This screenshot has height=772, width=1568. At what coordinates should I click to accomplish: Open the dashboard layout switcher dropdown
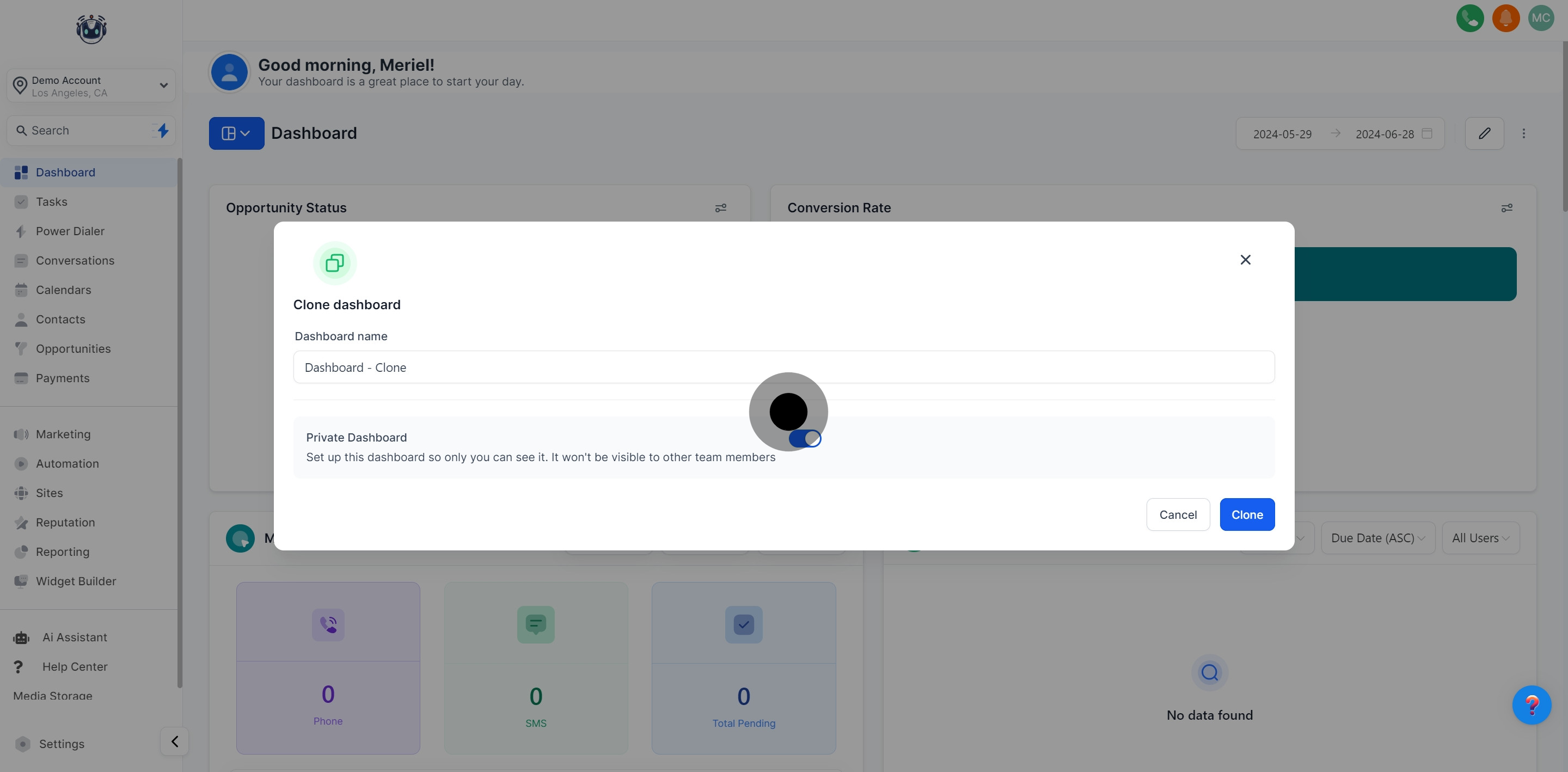(236, 133)
